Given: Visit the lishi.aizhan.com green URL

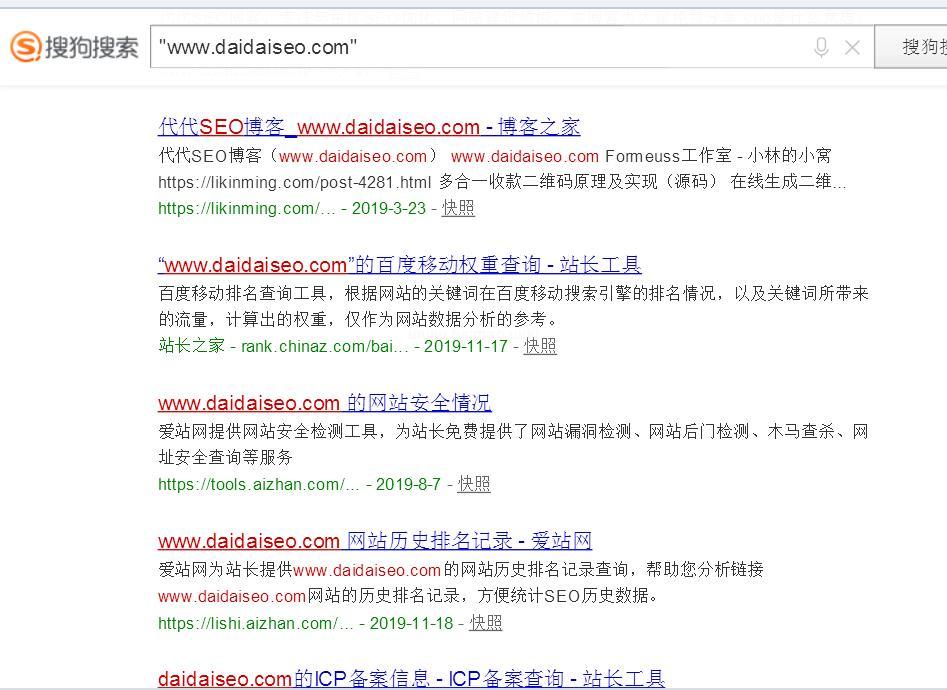Looking at the screenshot, I should tap(255, 623).
